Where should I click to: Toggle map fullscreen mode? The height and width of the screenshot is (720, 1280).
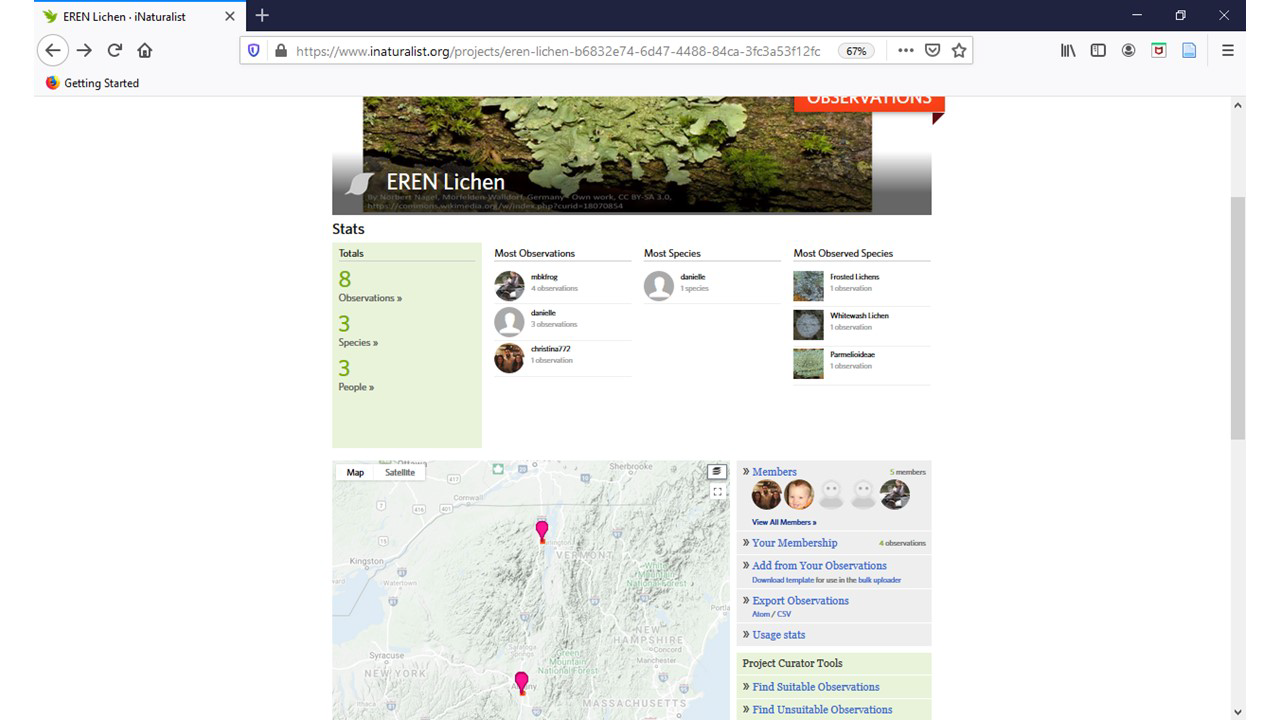[717, 492]
